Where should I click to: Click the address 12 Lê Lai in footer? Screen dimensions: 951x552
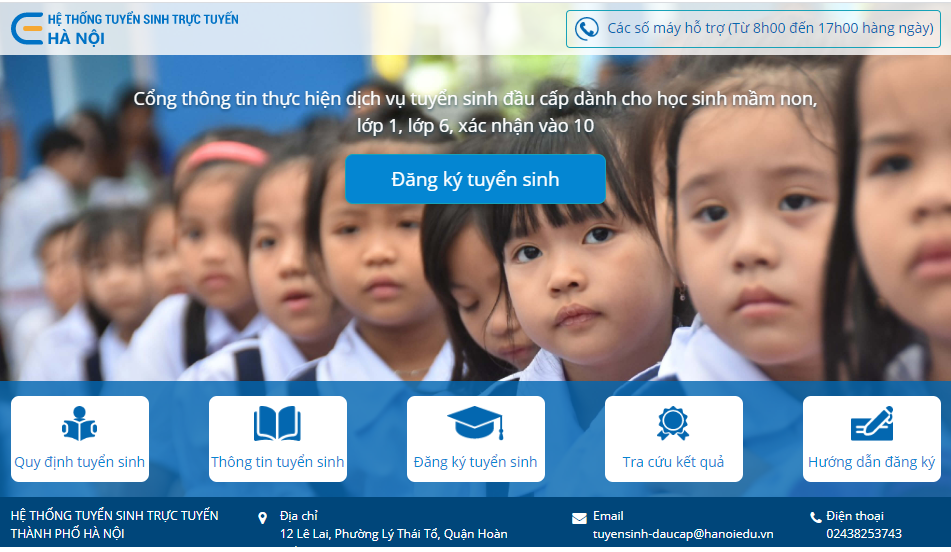pos(393,534)
